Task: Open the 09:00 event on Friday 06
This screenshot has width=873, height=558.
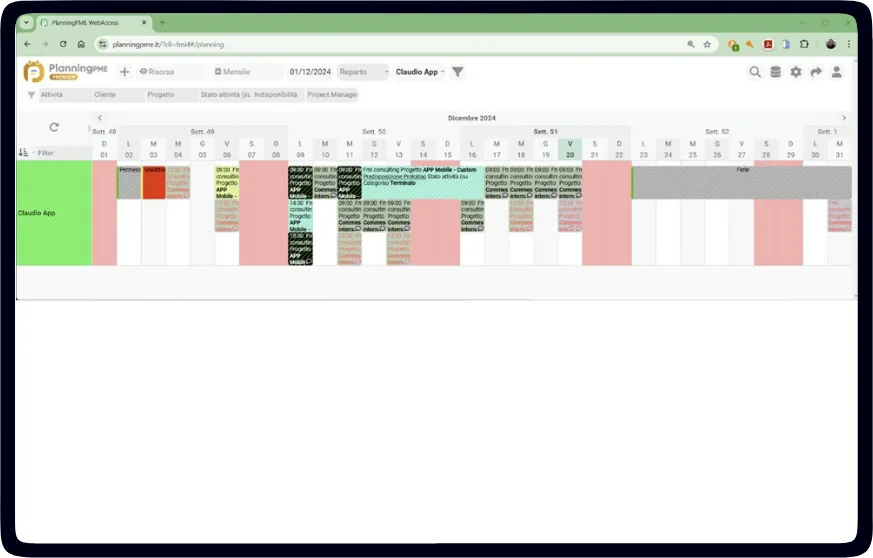Action: click(227, 182)
